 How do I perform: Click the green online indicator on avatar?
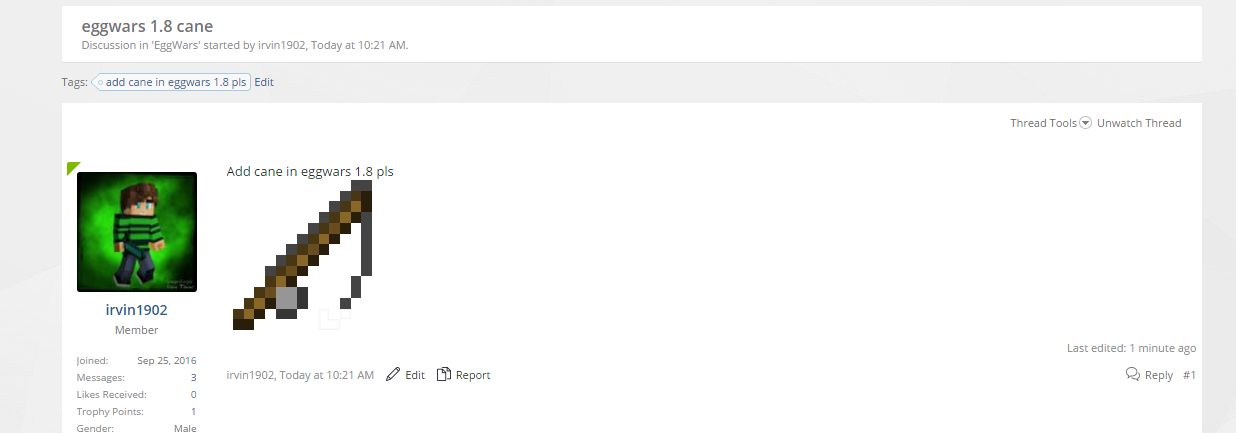coord(73,168)
